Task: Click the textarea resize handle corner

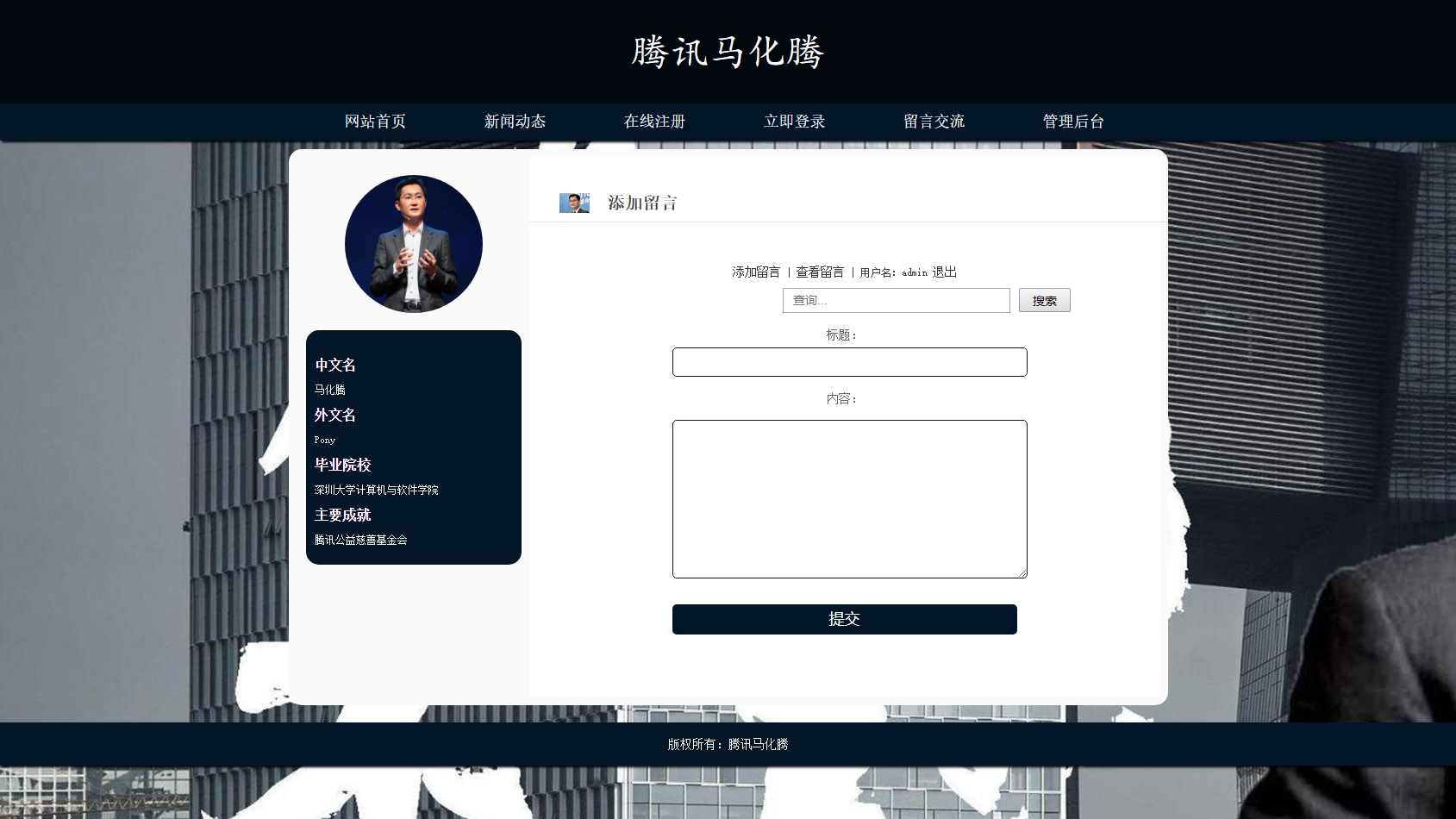Action: point(1022,572)
